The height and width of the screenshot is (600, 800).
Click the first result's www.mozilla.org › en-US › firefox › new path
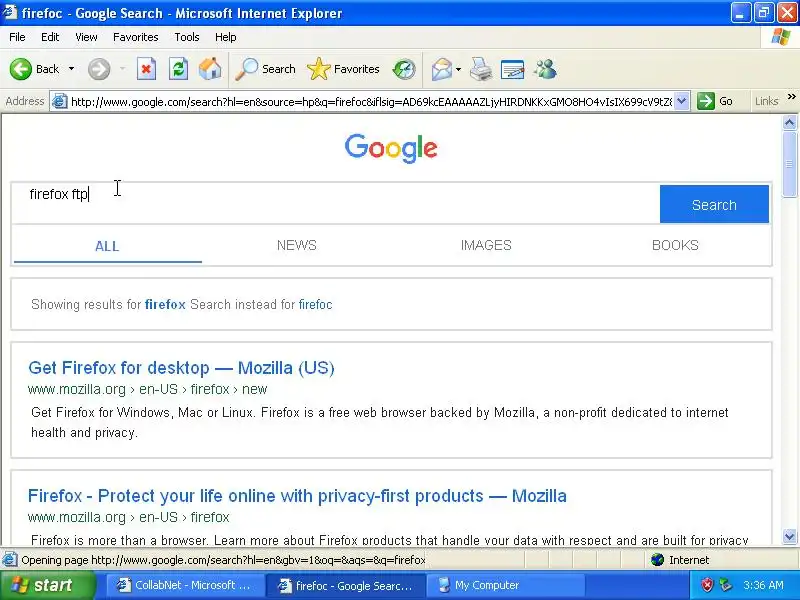[147, 389]
